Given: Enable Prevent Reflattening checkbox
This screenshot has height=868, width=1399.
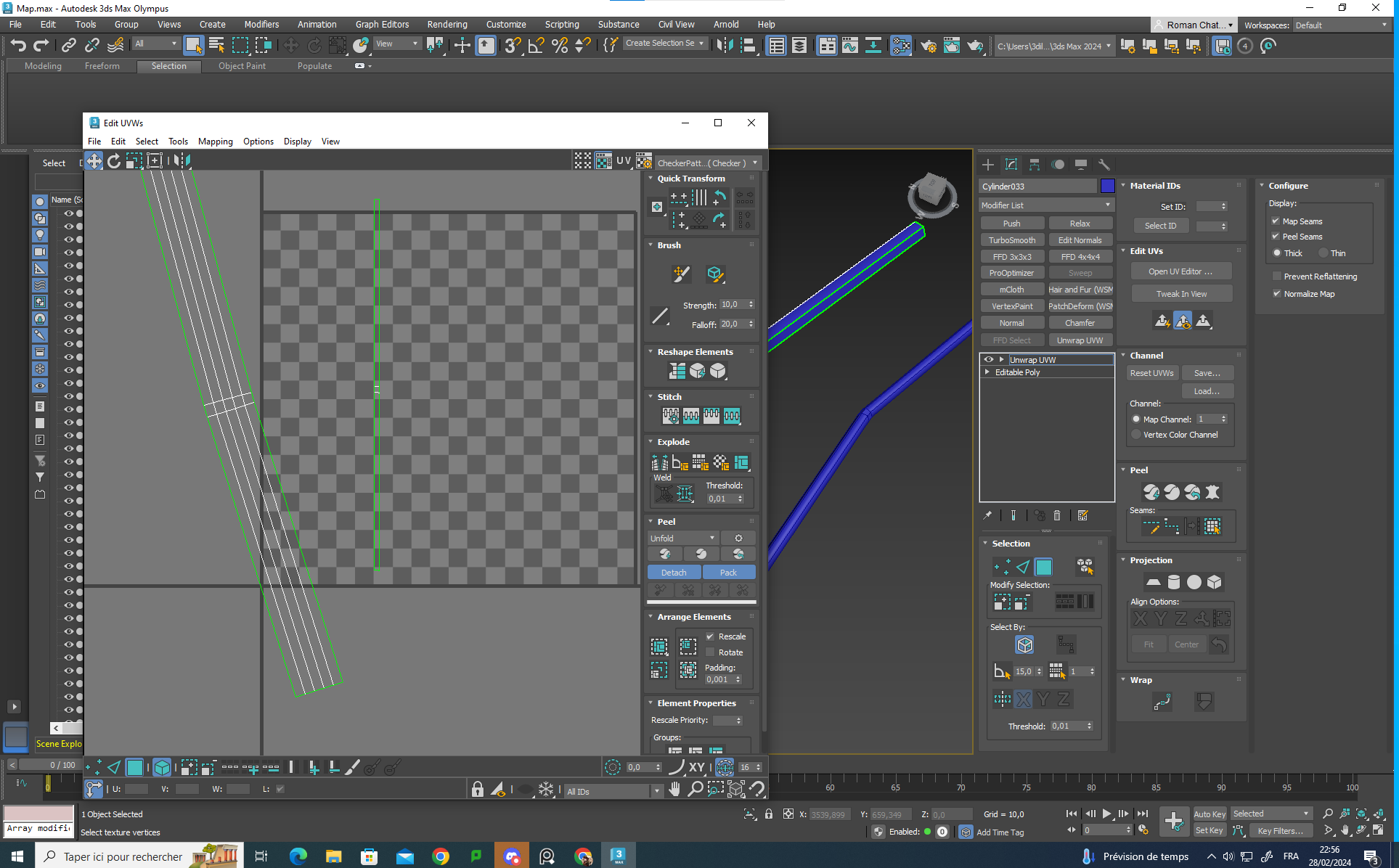Looking at the screenshot, I should (x=1277, y=276).
